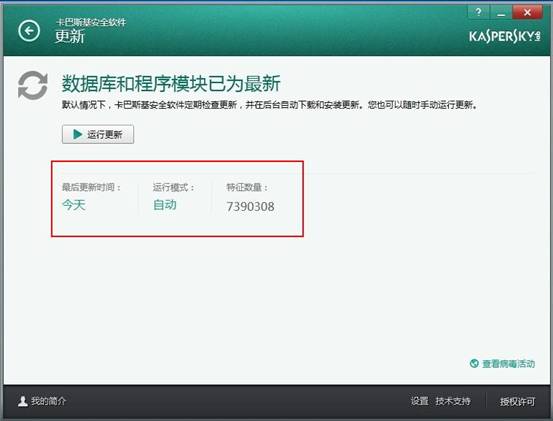Select the signature count 7390308
The image size is (553, 421).
250,207
